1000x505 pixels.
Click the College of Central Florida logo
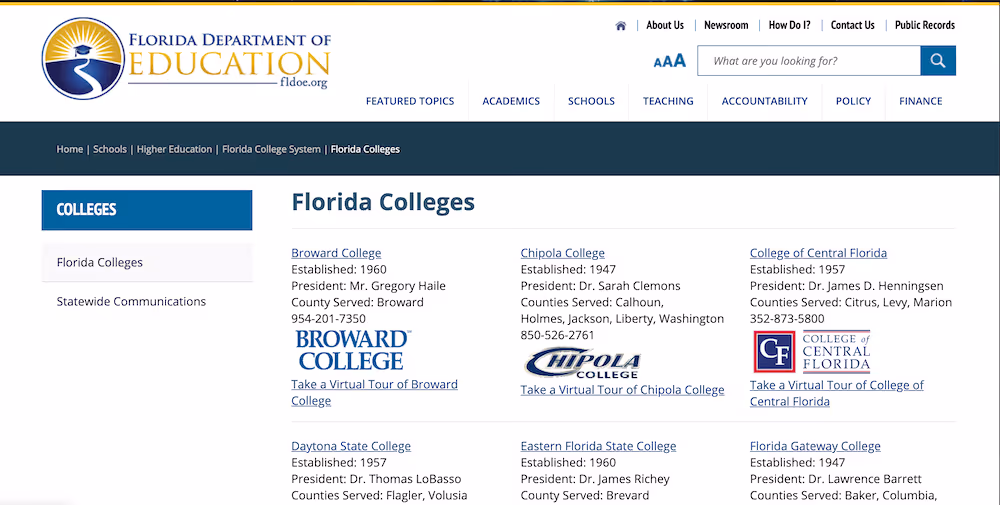[812, 351]
